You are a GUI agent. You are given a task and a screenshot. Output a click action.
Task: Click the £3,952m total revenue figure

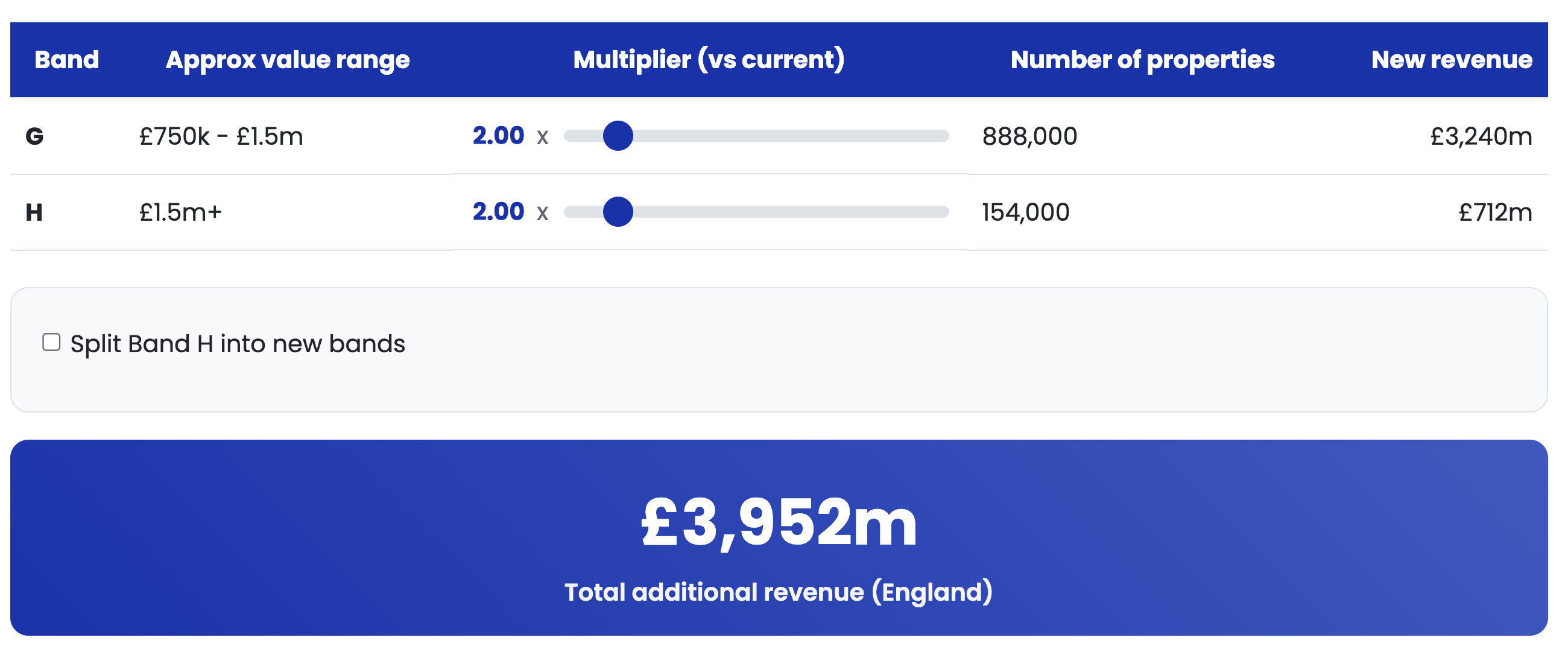pyautogui.click(x=779, y=522)
